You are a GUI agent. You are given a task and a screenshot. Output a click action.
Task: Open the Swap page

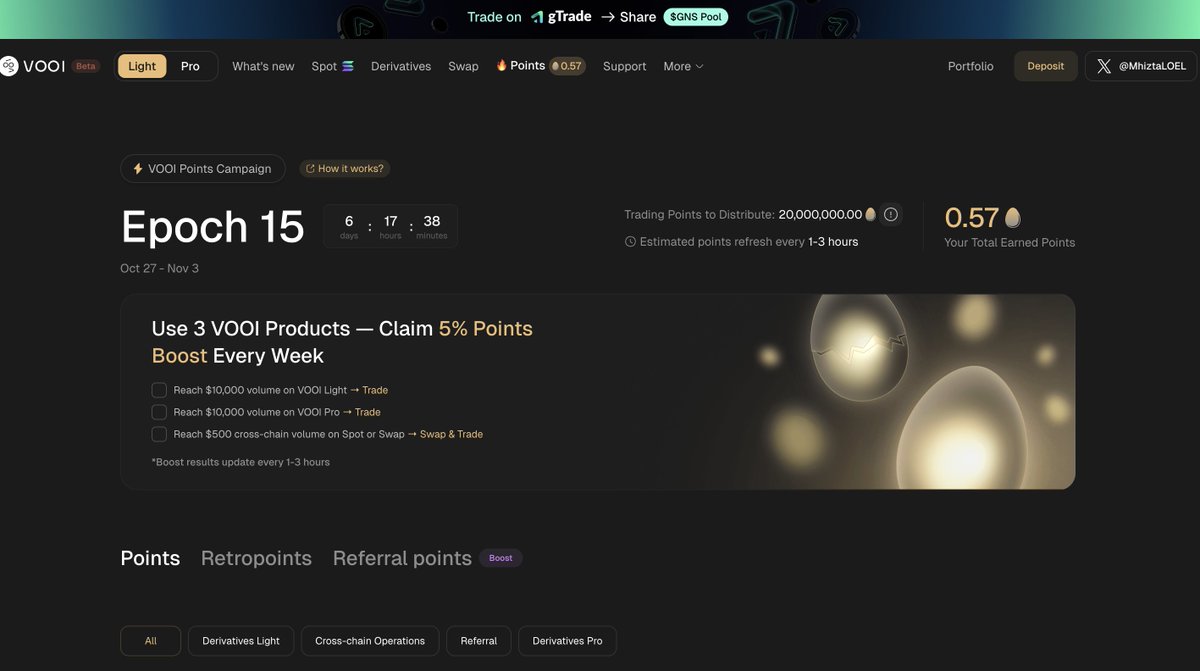tap(463, 66)
